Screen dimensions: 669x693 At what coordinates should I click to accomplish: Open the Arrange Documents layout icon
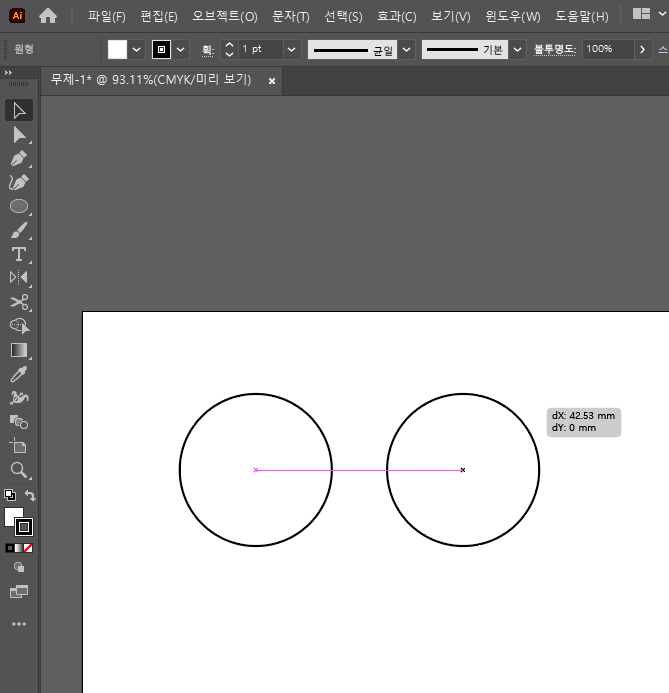[x=641, y=14]
